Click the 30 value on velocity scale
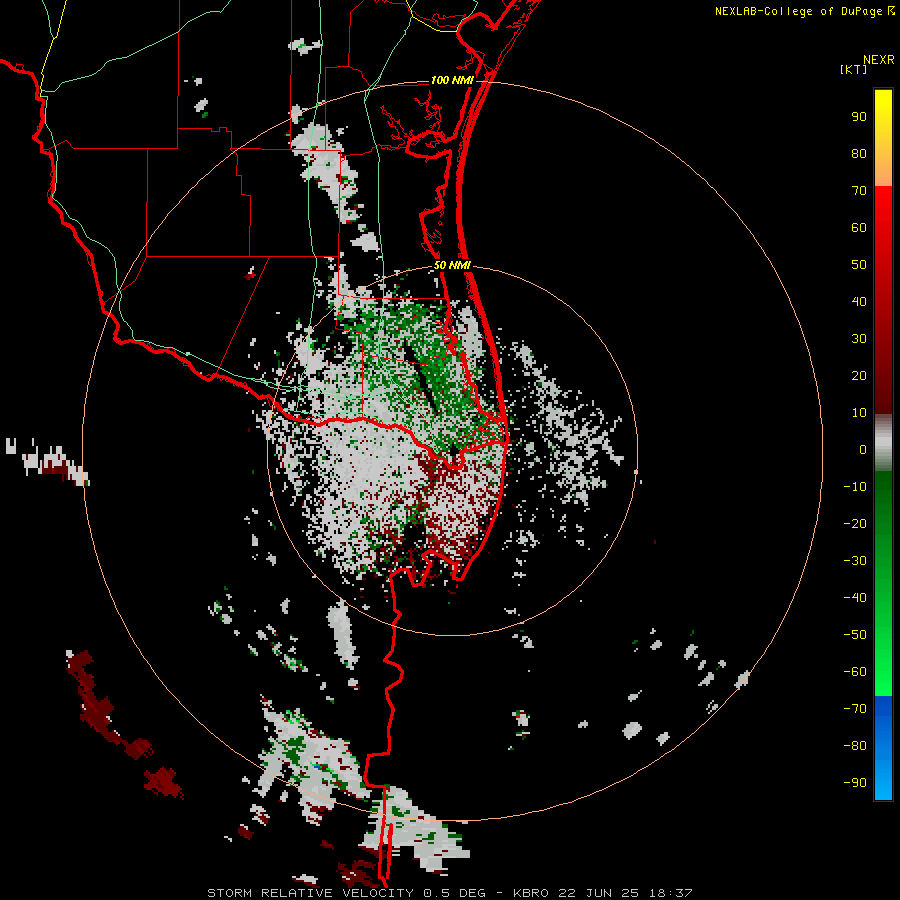 859,339
